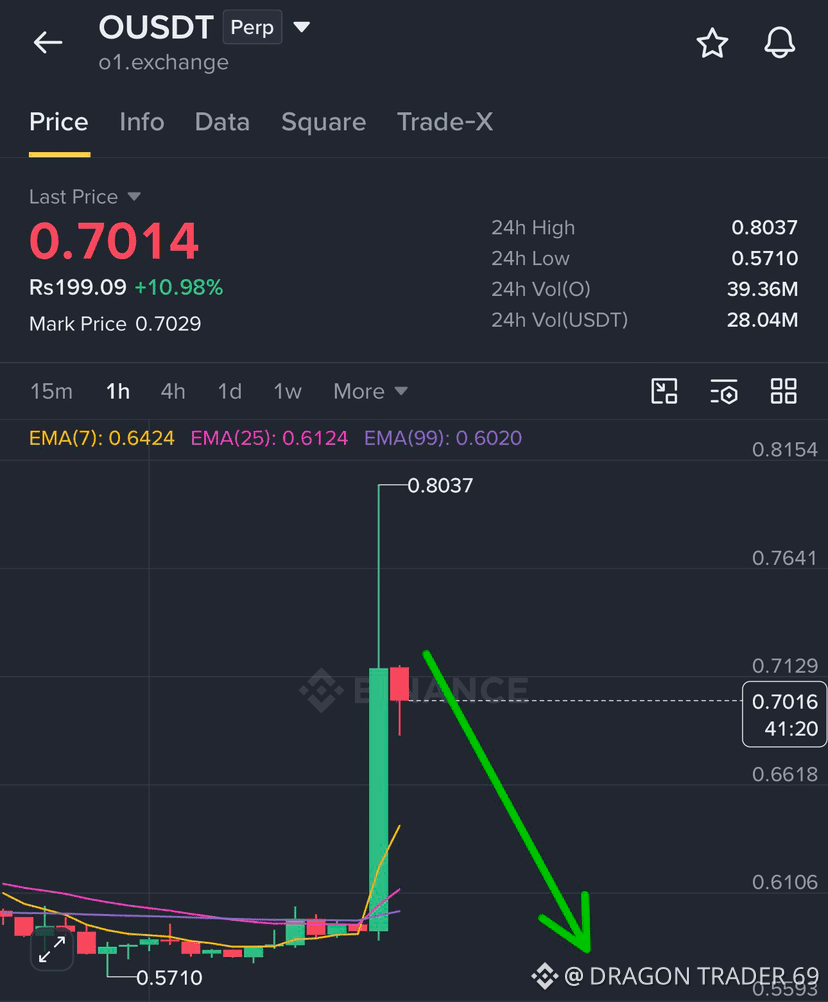Click the Perp contract badge
Screen dimensions: 828x1002
(x=252, y=27)
